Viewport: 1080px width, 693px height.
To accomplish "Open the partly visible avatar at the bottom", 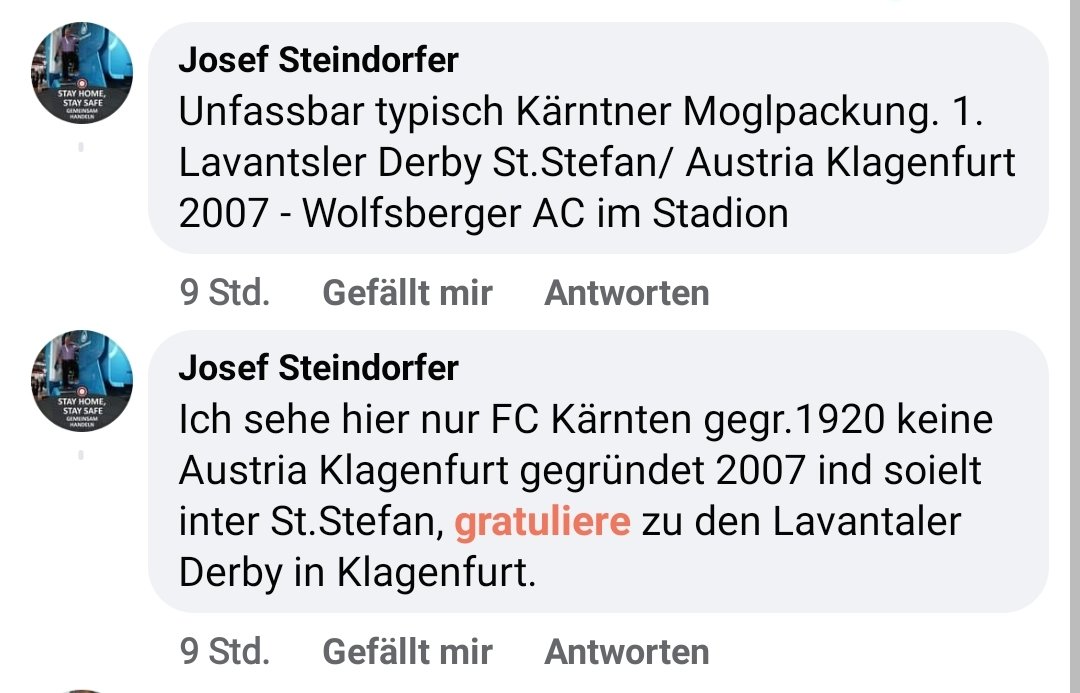I will (x=82, y=690).
